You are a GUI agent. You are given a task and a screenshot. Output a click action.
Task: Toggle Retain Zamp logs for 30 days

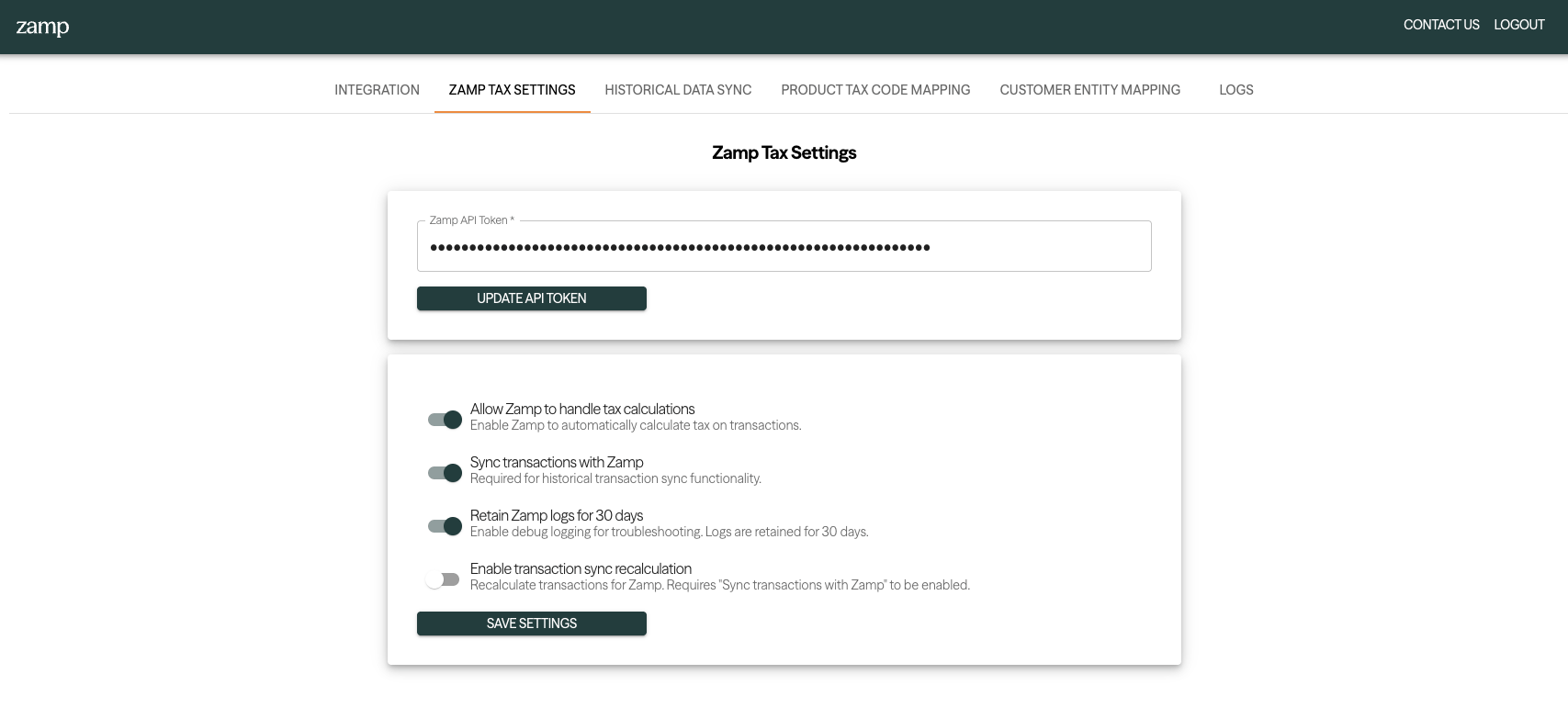pyautogui.click(x=445, y=526)
